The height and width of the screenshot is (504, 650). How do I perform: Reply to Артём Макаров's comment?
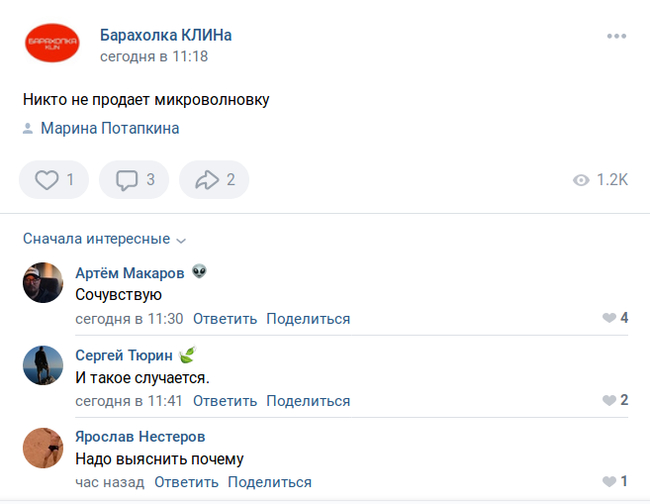[x=225, y=319]
